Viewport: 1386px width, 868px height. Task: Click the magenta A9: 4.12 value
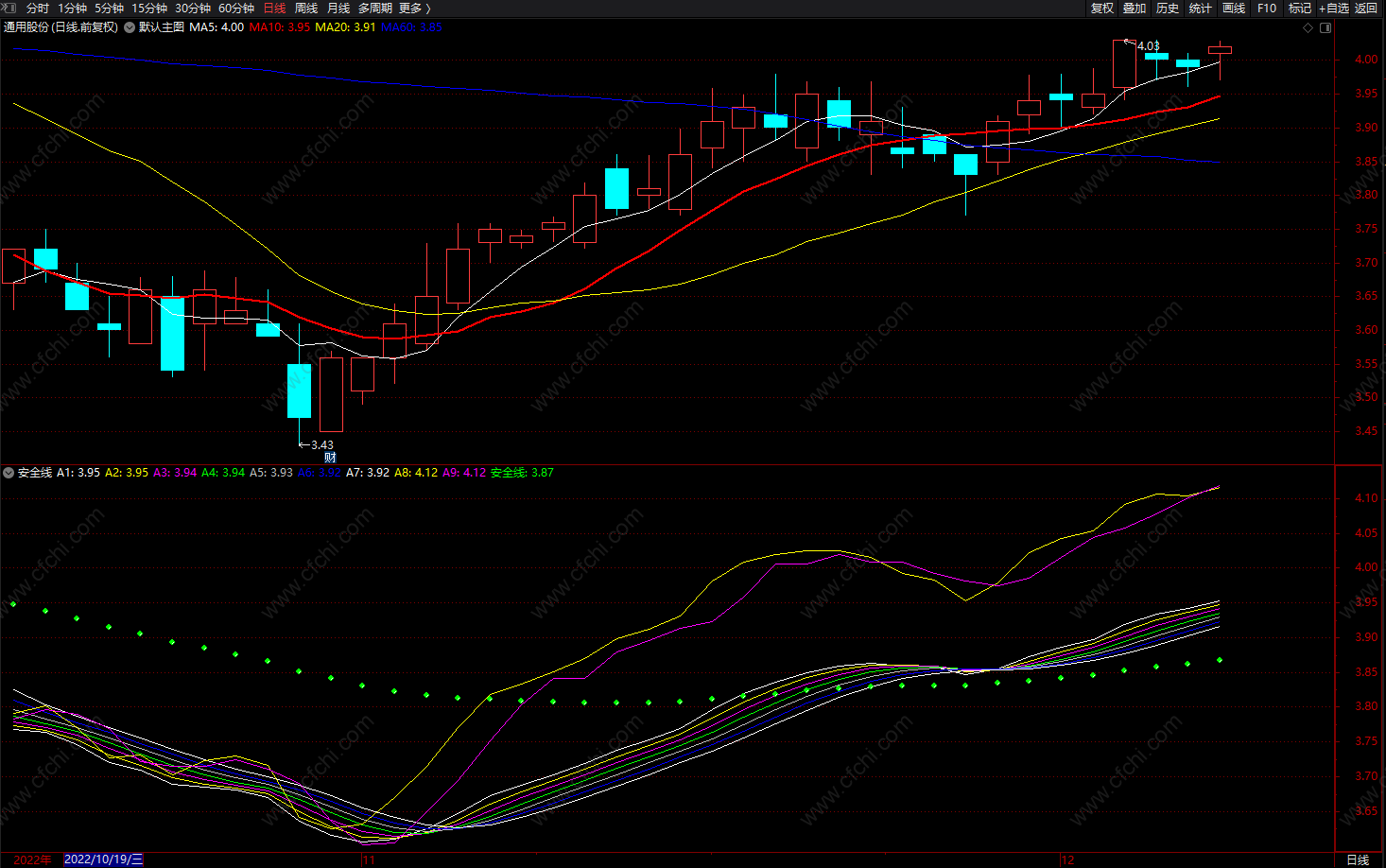tap(464, 473)
